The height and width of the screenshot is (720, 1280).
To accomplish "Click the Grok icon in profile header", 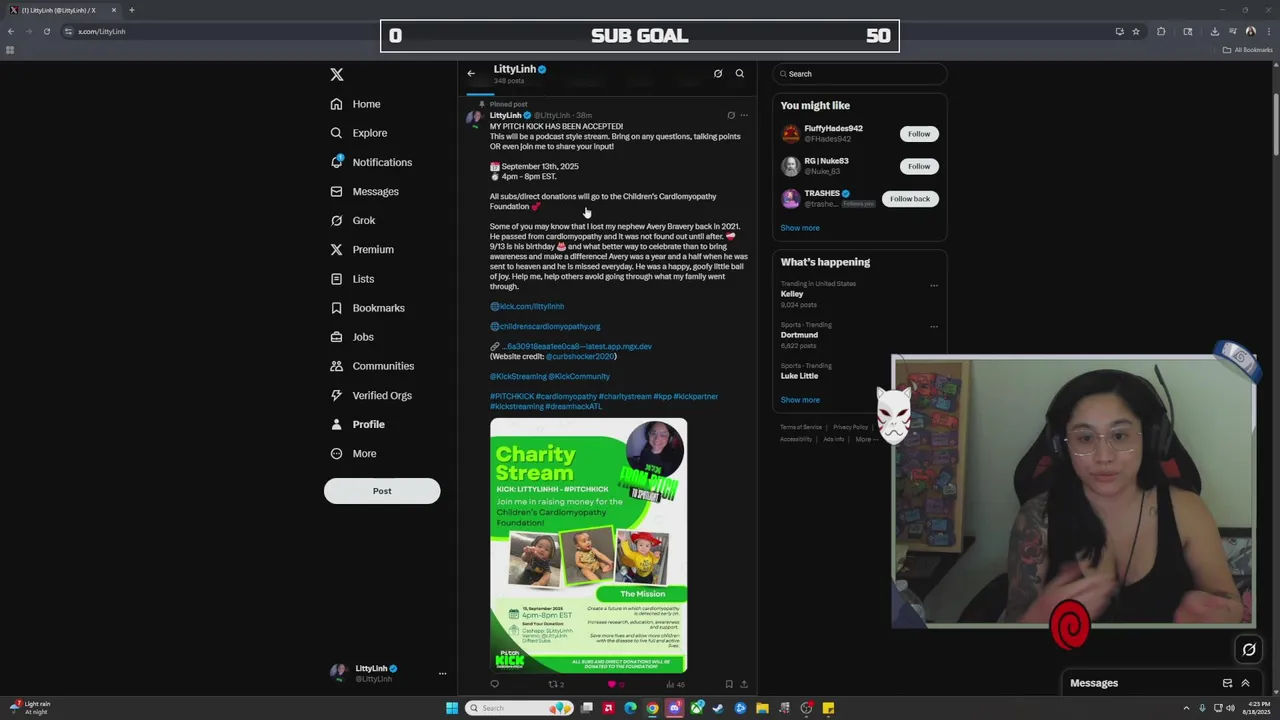I will (718, 73).
